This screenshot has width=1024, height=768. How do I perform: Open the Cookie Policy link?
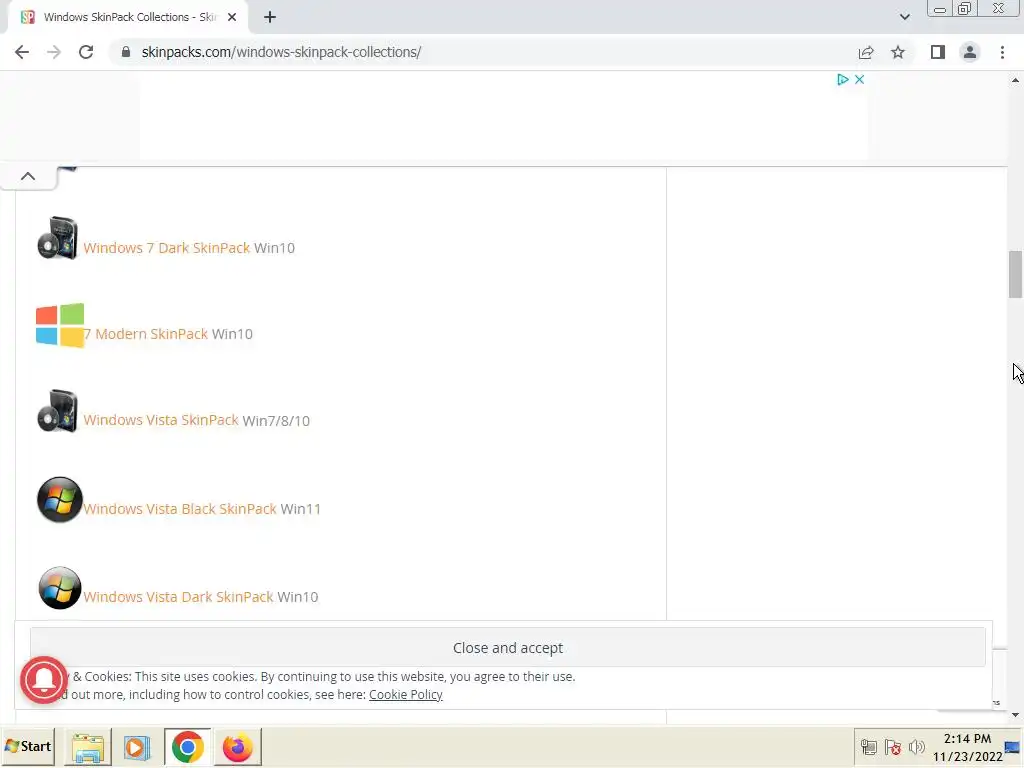click(x=406, y=695)
